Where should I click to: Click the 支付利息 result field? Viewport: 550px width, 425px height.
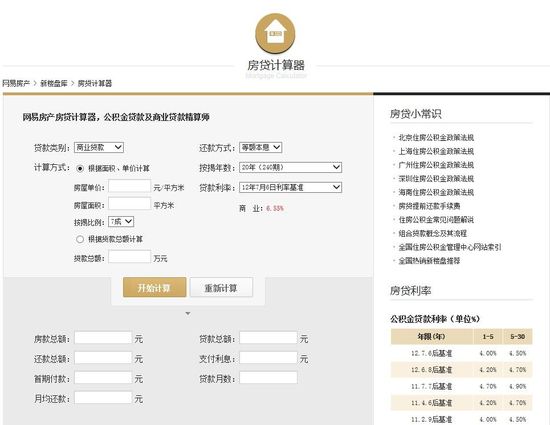tap(268, 358)
